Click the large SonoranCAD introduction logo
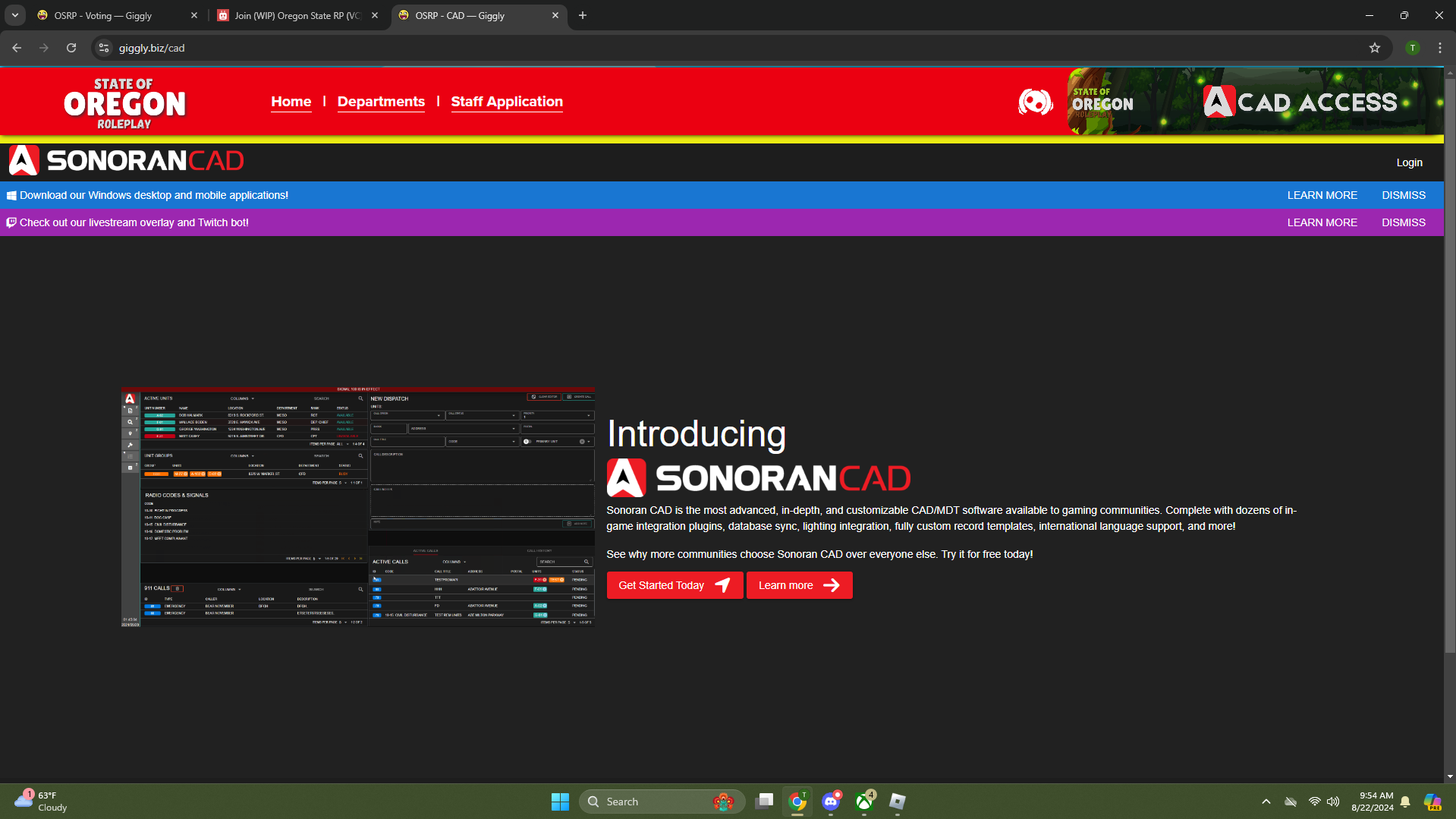This screenshot has width=1456, height=819. point(758,477)
